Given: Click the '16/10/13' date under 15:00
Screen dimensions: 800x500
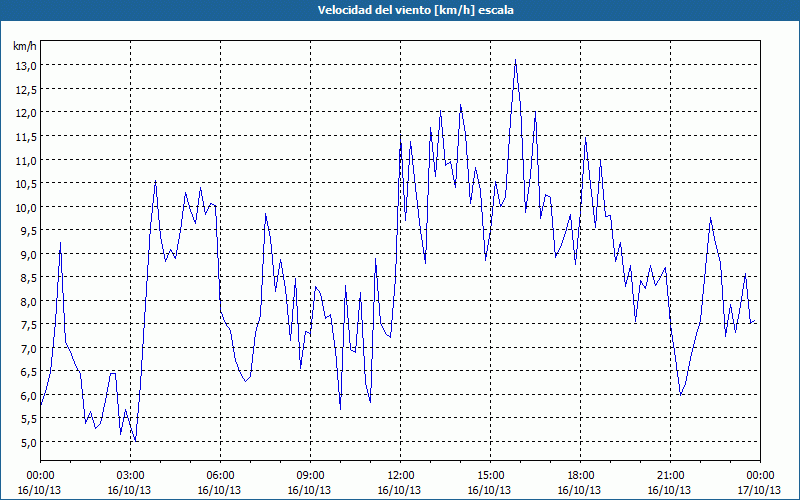Looking at the screenshot, I should tap(489, 490).
